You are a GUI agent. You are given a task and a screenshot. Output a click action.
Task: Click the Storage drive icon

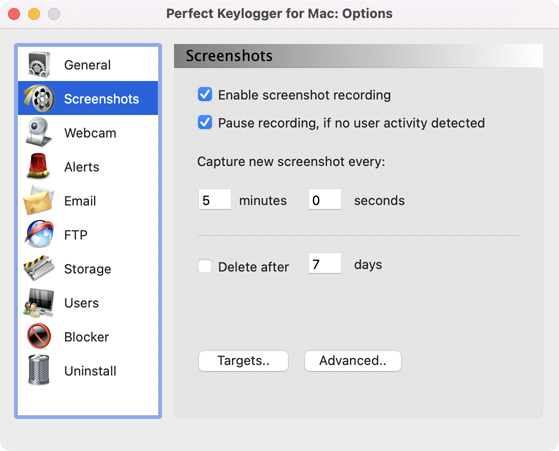pos(39,268)
